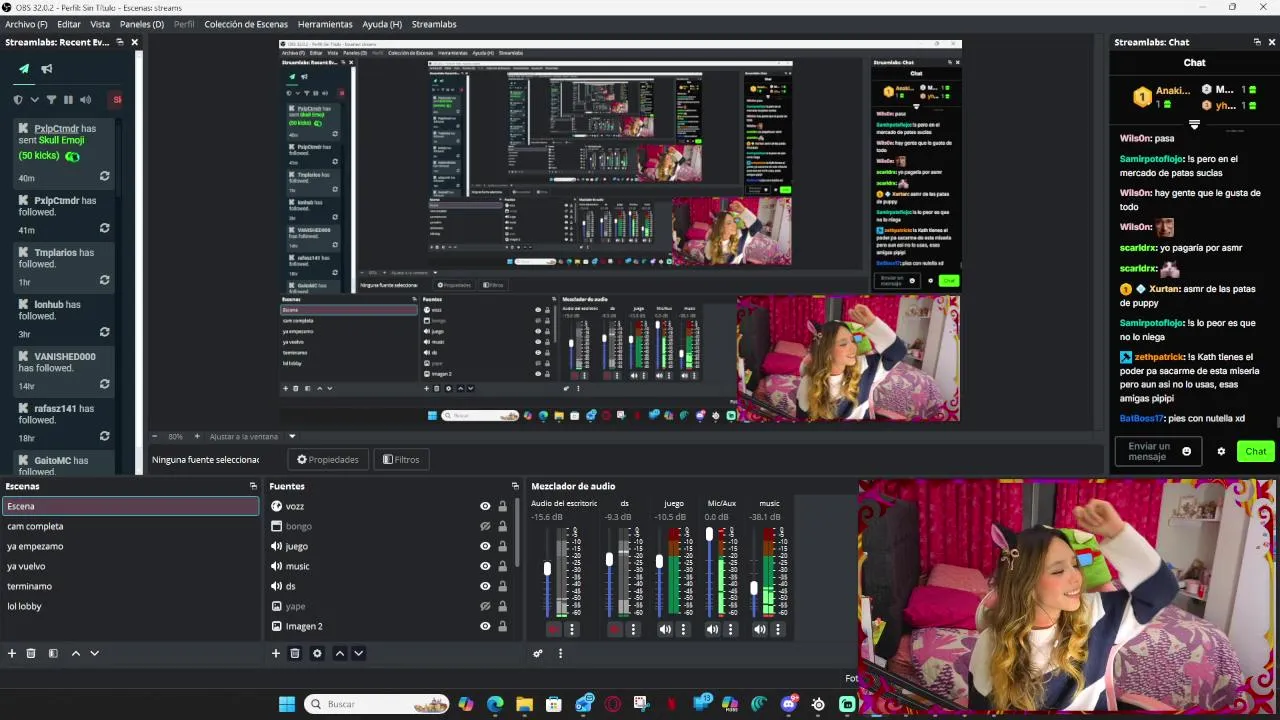Unmute Audio del escritorio channel
Image resolution: width=1280 pixels, height=720 pixels.
(553, 629)
